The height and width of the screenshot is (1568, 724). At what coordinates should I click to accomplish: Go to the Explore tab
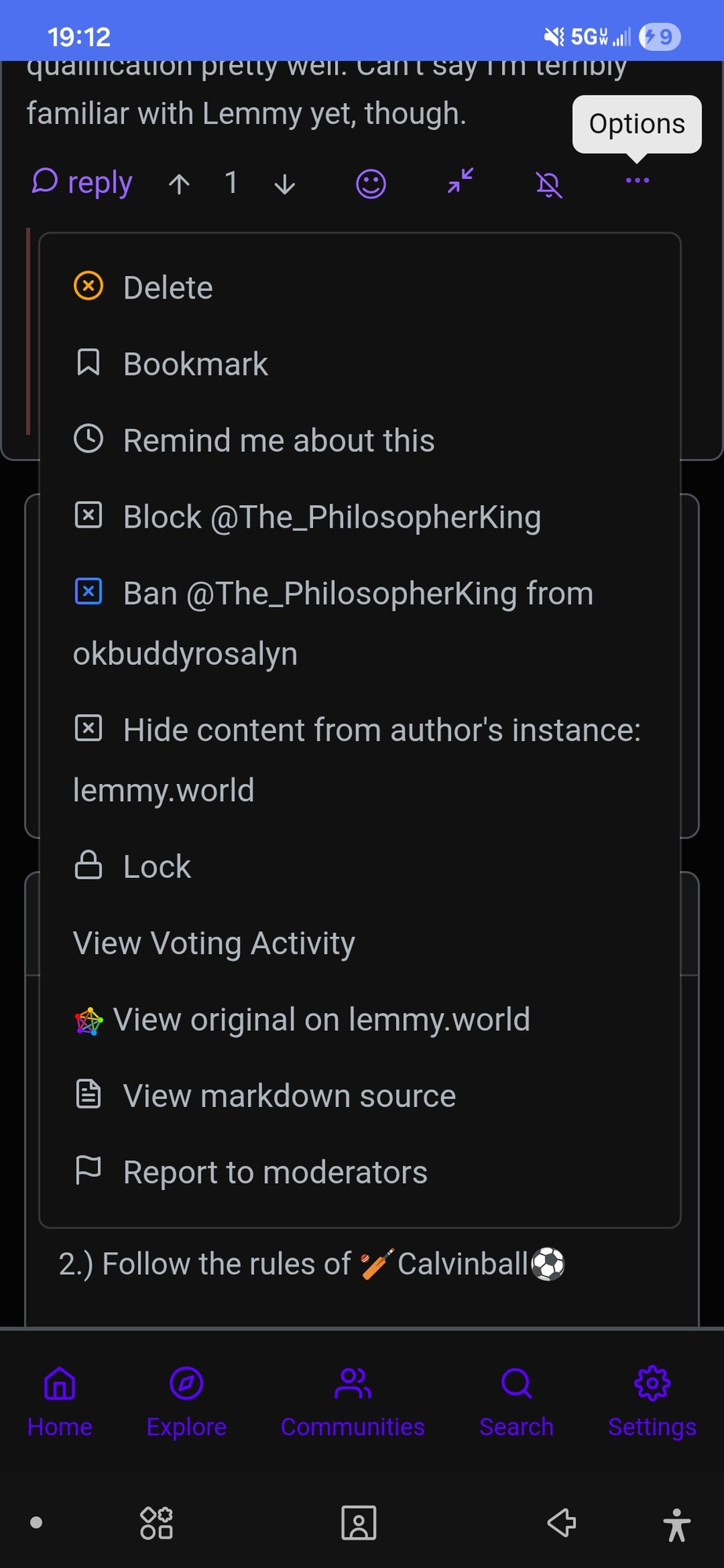[186, 1401]
